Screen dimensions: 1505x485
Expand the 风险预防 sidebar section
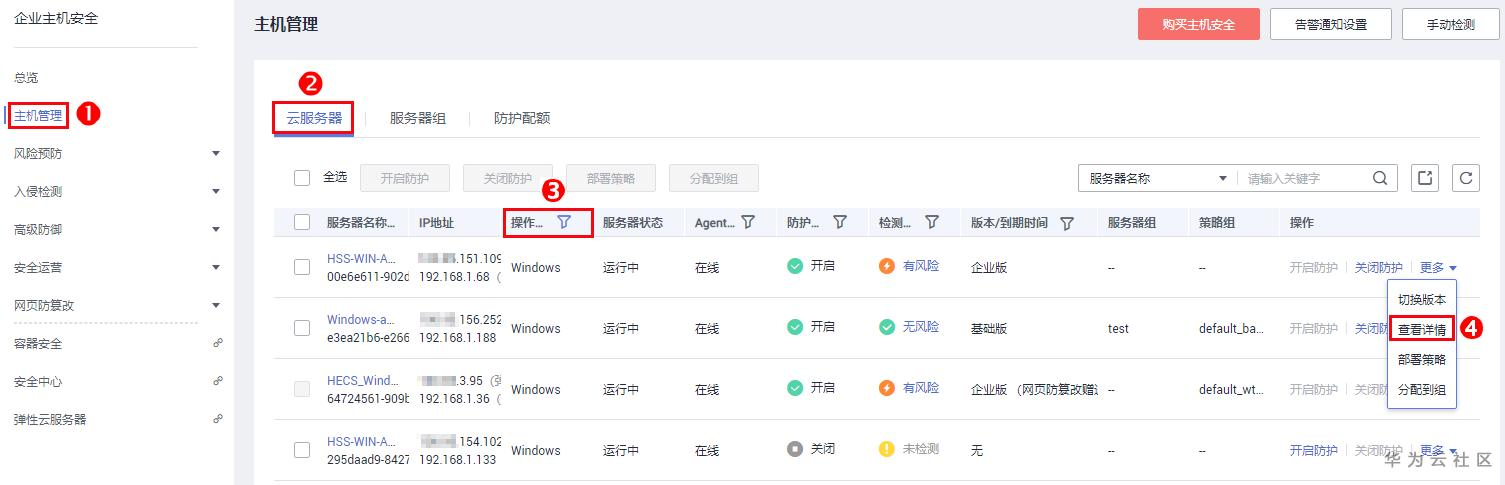pos(215,154)
